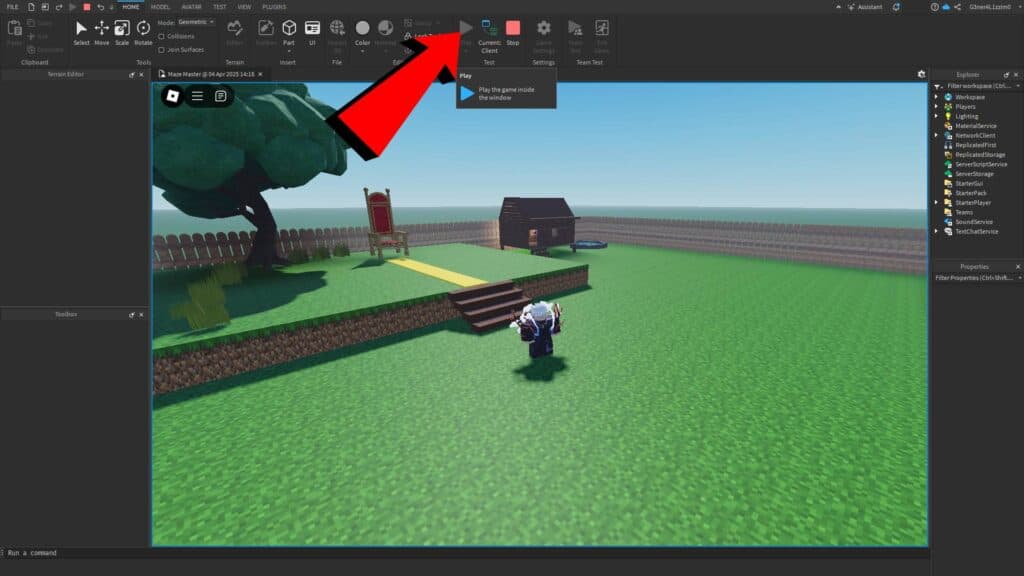This screenshot has width=1024, height=576.
Task: Open Game Settings
Action: 543,28
